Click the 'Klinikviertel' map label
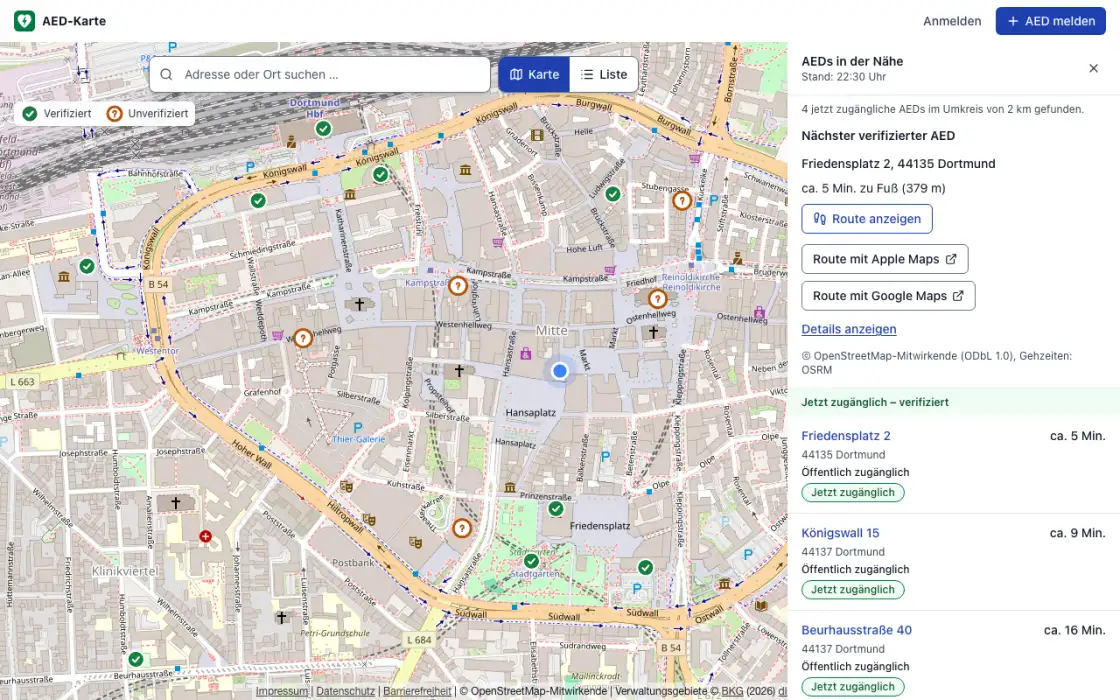The image size is (1120, 700). point(125,571)
